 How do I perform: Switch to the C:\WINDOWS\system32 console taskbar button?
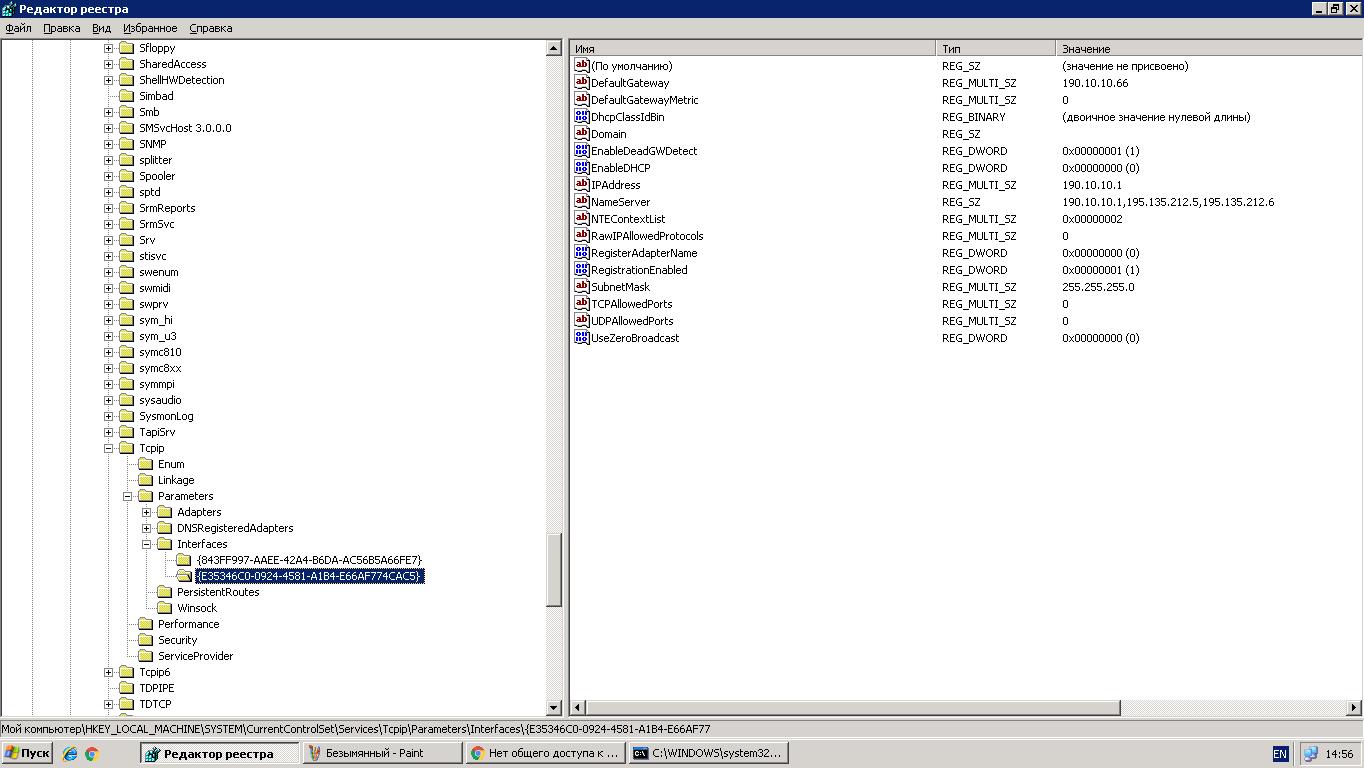(x=708, y=753)
